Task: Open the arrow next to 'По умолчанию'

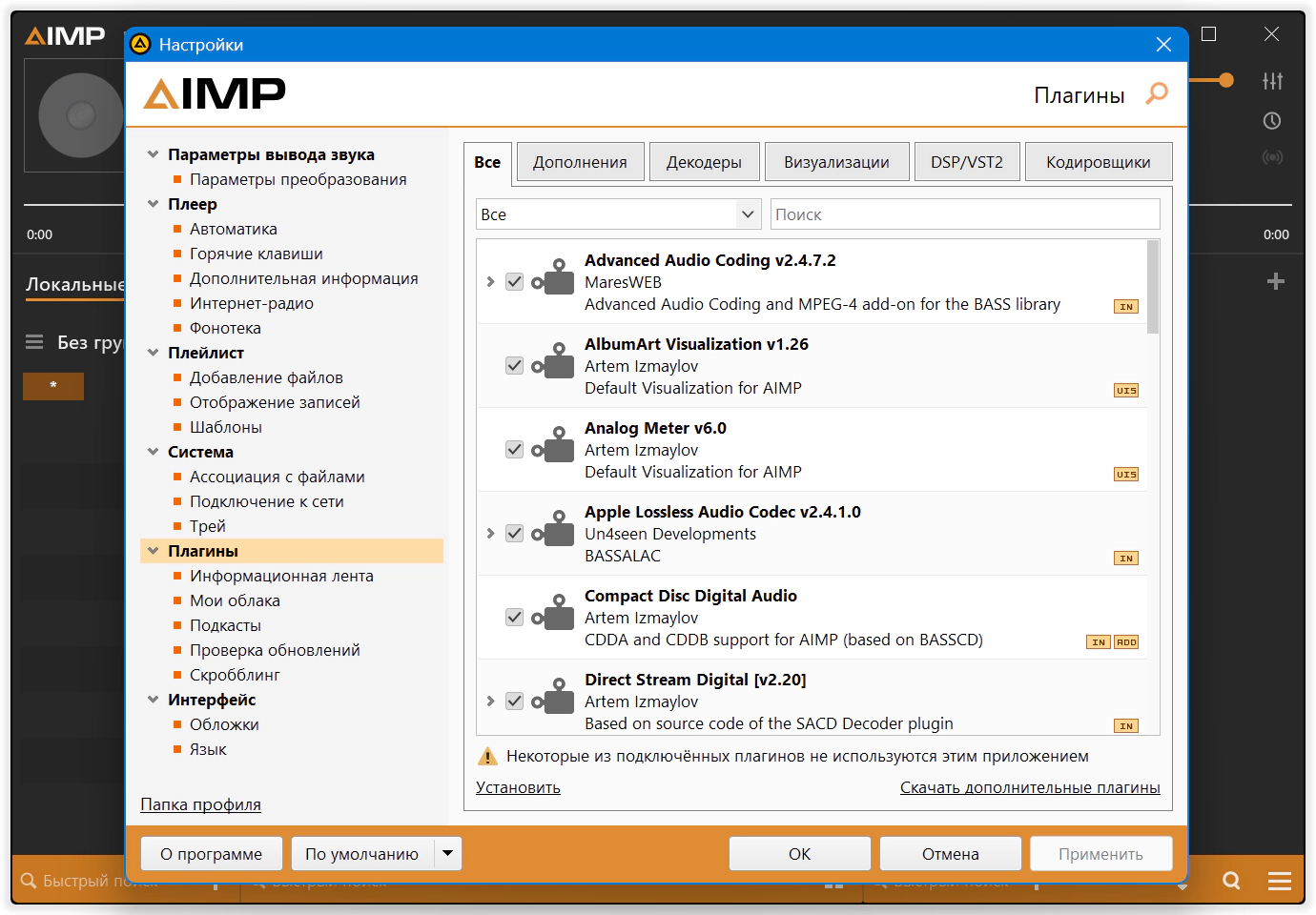Action: 448,854
